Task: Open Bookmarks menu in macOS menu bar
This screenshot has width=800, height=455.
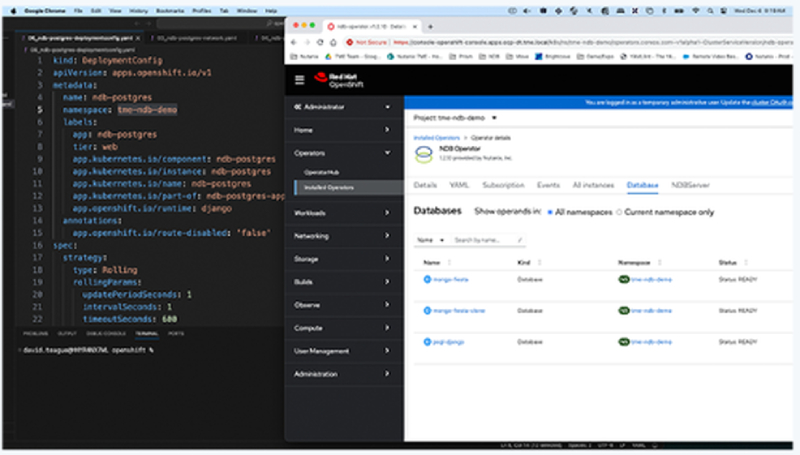Action: pos(170,11)
